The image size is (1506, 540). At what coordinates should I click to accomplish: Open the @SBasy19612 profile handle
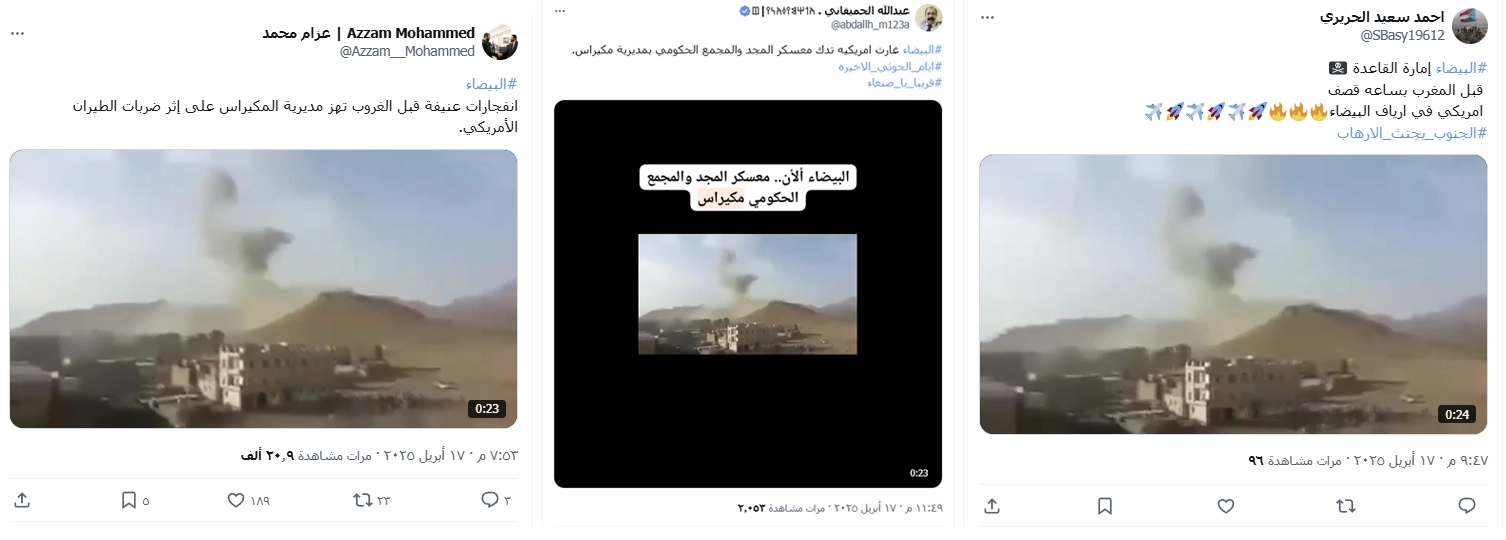[1402, 36]
